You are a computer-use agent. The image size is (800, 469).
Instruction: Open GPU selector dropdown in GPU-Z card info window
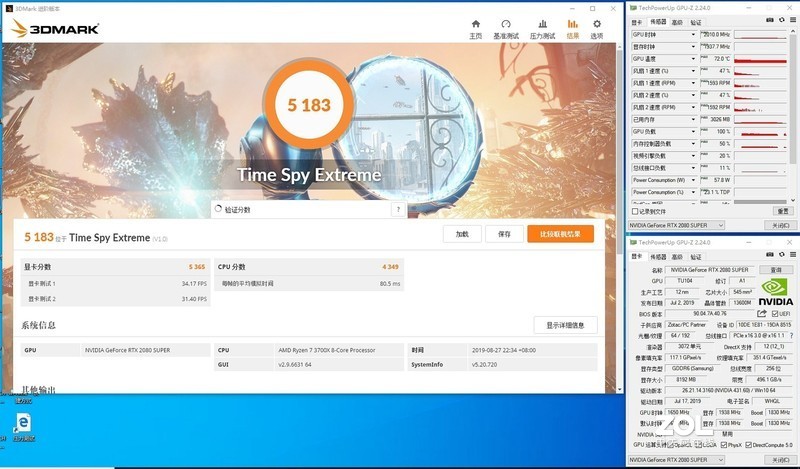(676, 460)
